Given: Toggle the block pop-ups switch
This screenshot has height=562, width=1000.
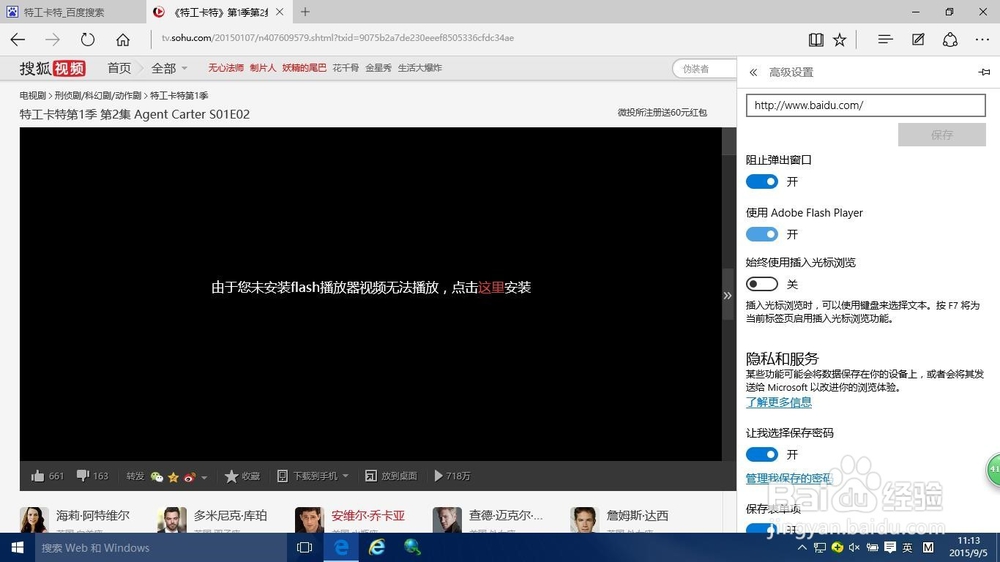Looking at the screenshot, I should point(761,182).
